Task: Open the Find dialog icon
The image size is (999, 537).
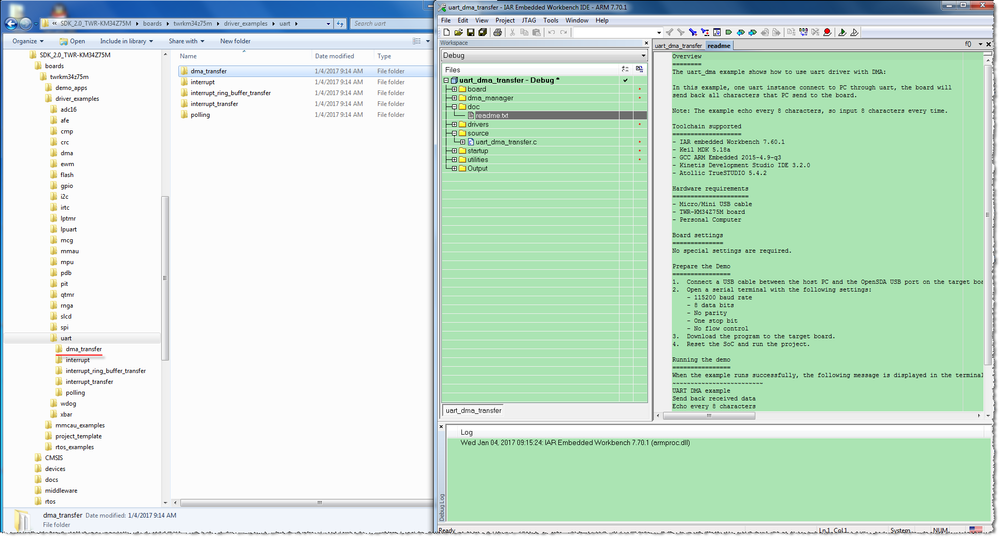Action: click(x=693, y=32)
